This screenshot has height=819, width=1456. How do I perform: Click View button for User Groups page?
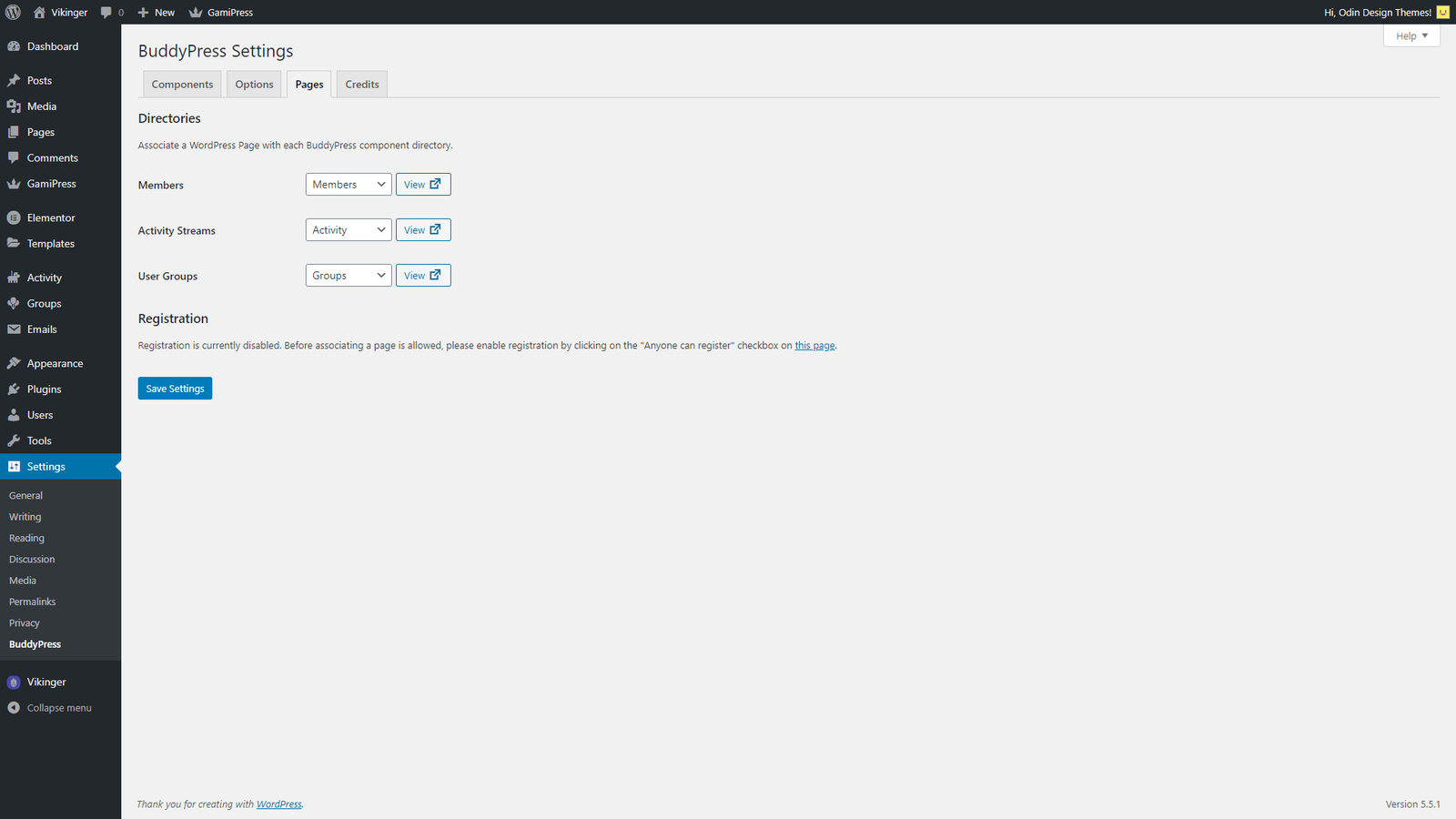423,275
